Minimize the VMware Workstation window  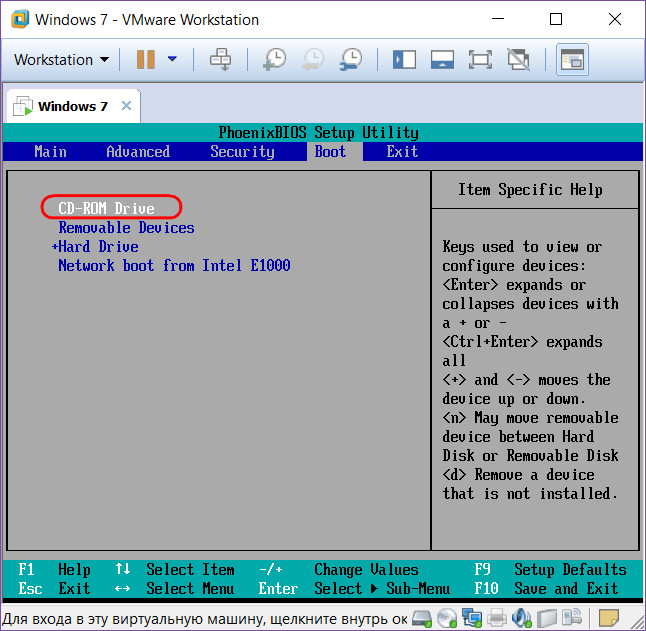498,19
